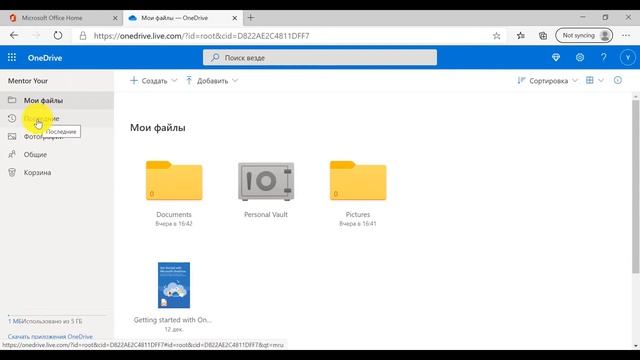Open the info details pane icon
This screenshot has height=360, width=640.
point(618,80)
